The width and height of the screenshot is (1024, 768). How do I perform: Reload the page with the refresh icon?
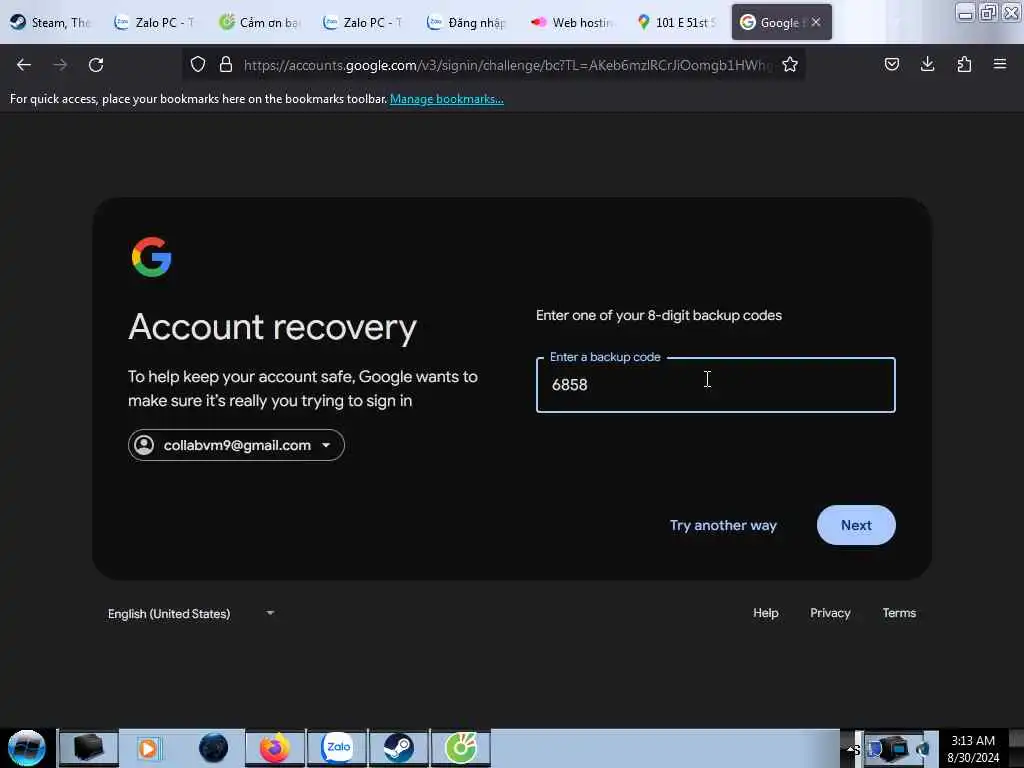click(96, 65)
